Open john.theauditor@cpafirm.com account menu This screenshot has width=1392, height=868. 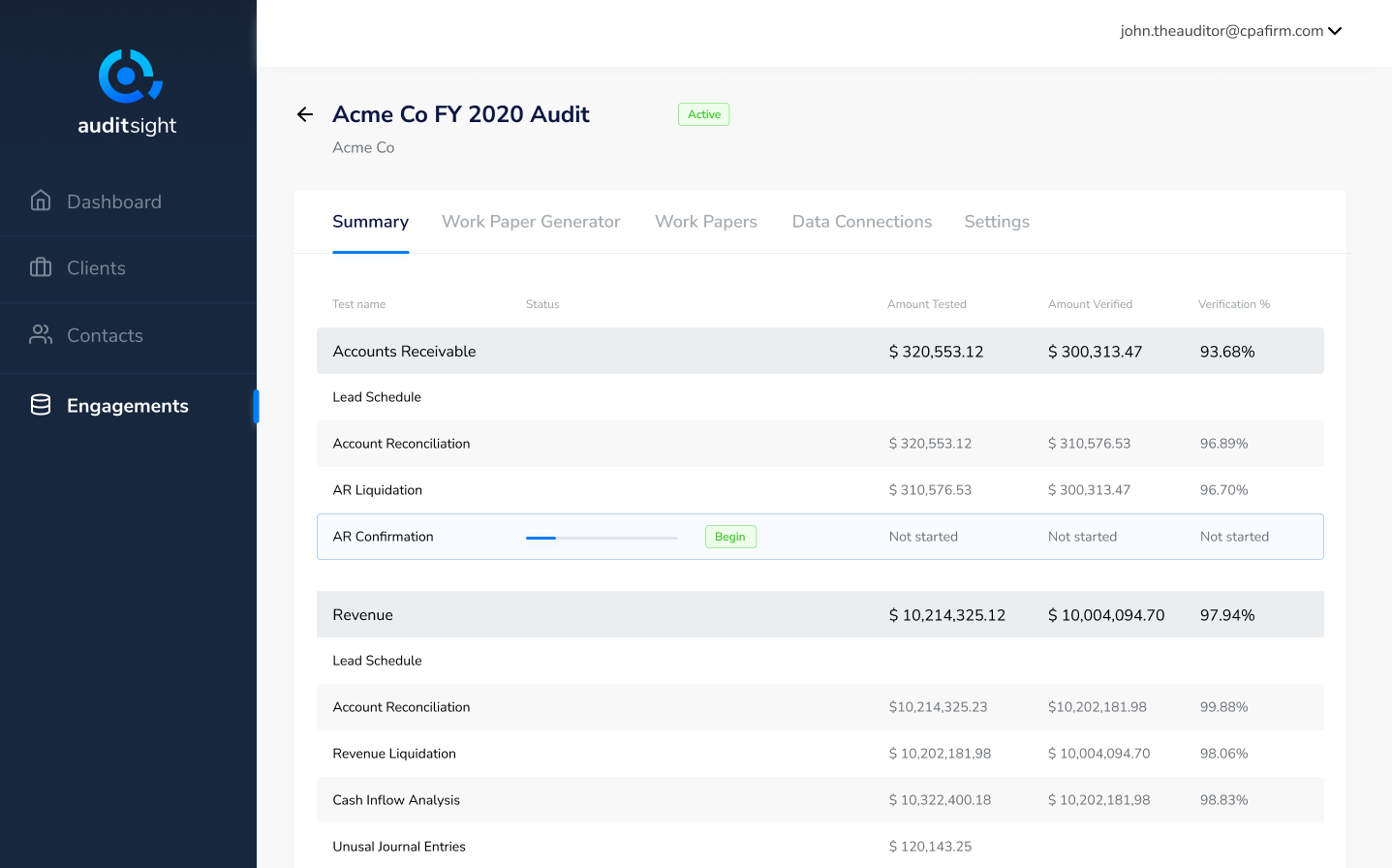tap(1221, 31)
